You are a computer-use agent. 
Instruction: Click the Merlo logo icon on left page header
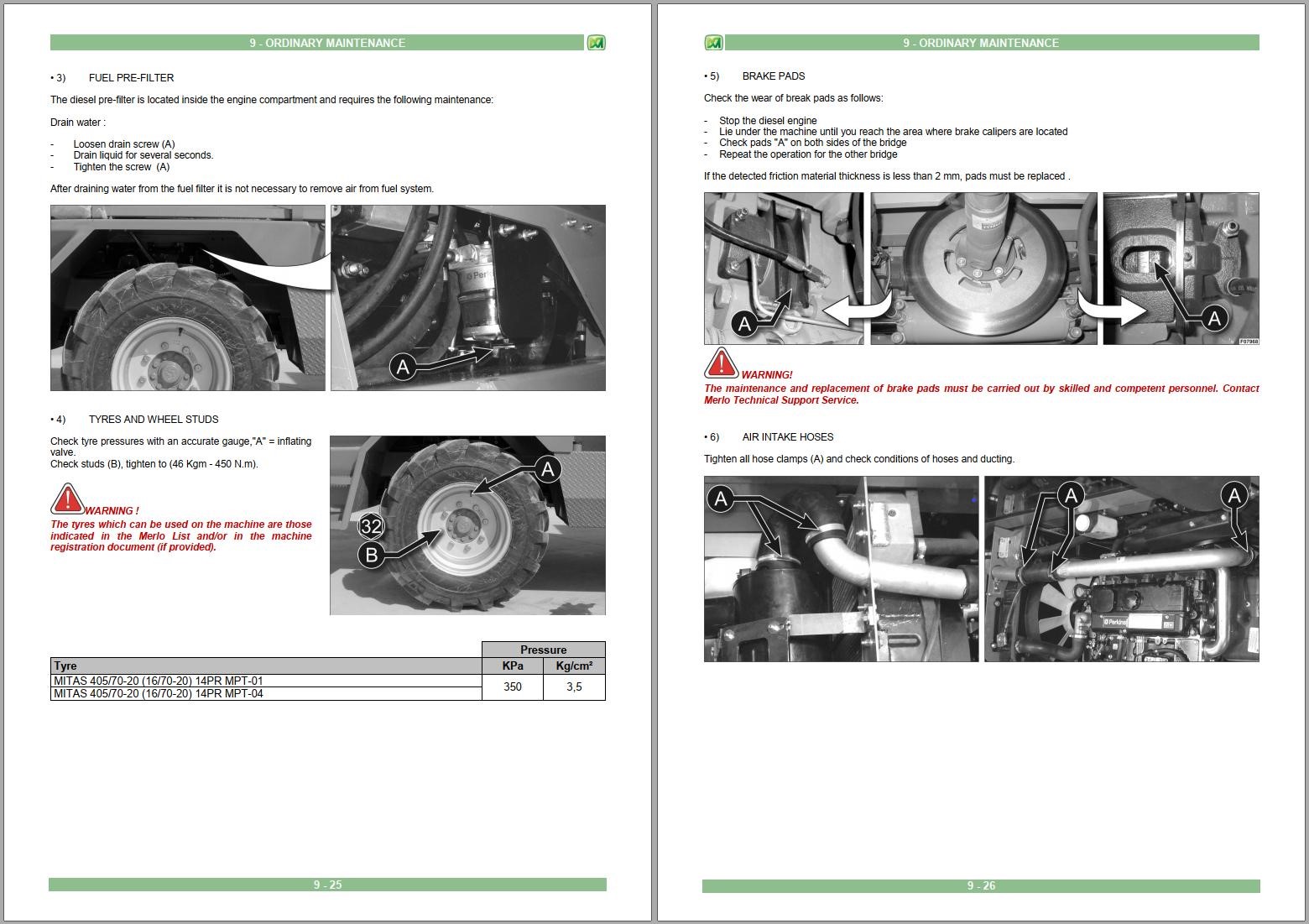tap(596, 43)
